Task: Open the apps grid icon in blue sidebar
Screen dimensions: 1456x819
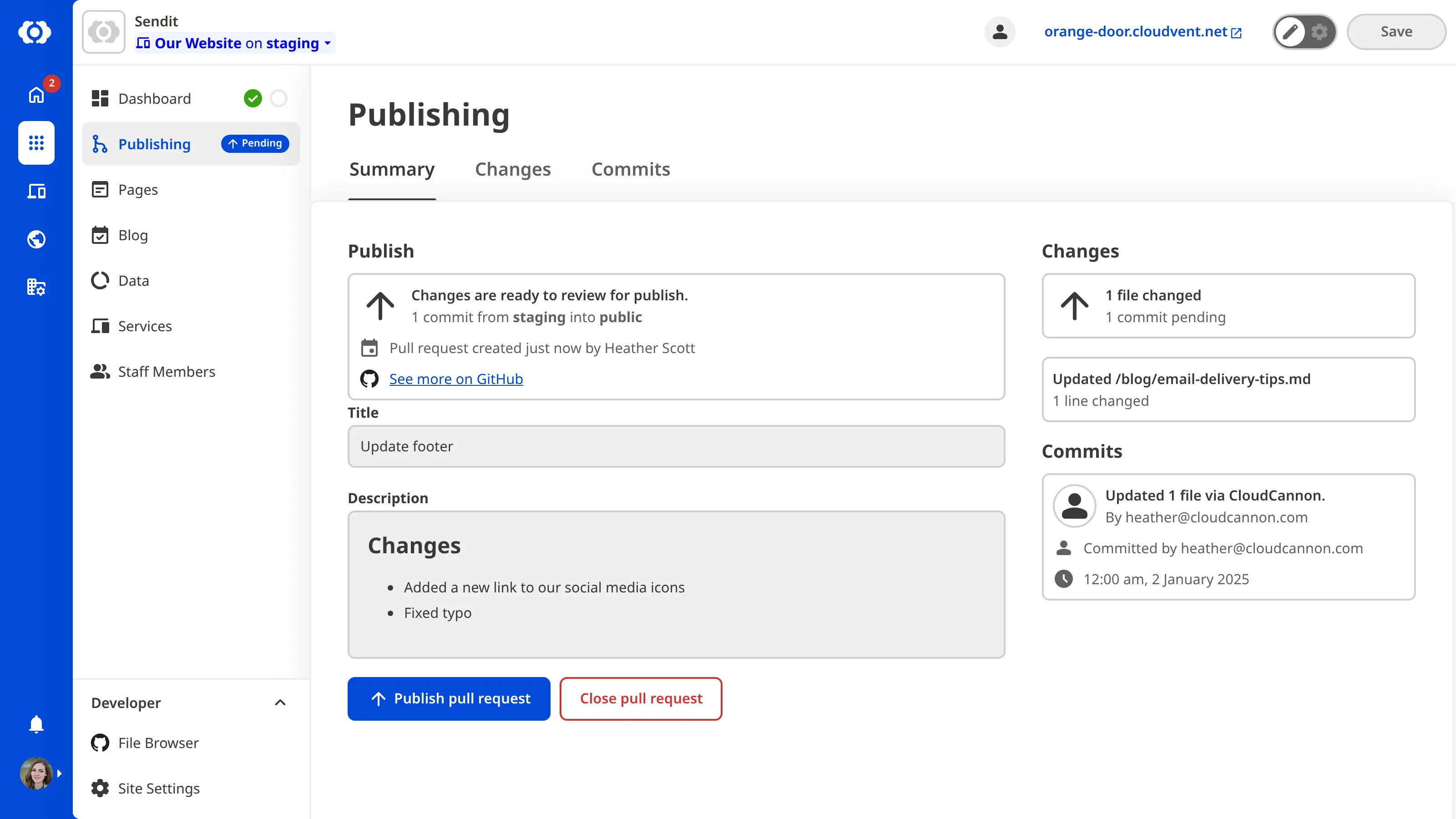Action: (x=35, y=143)
